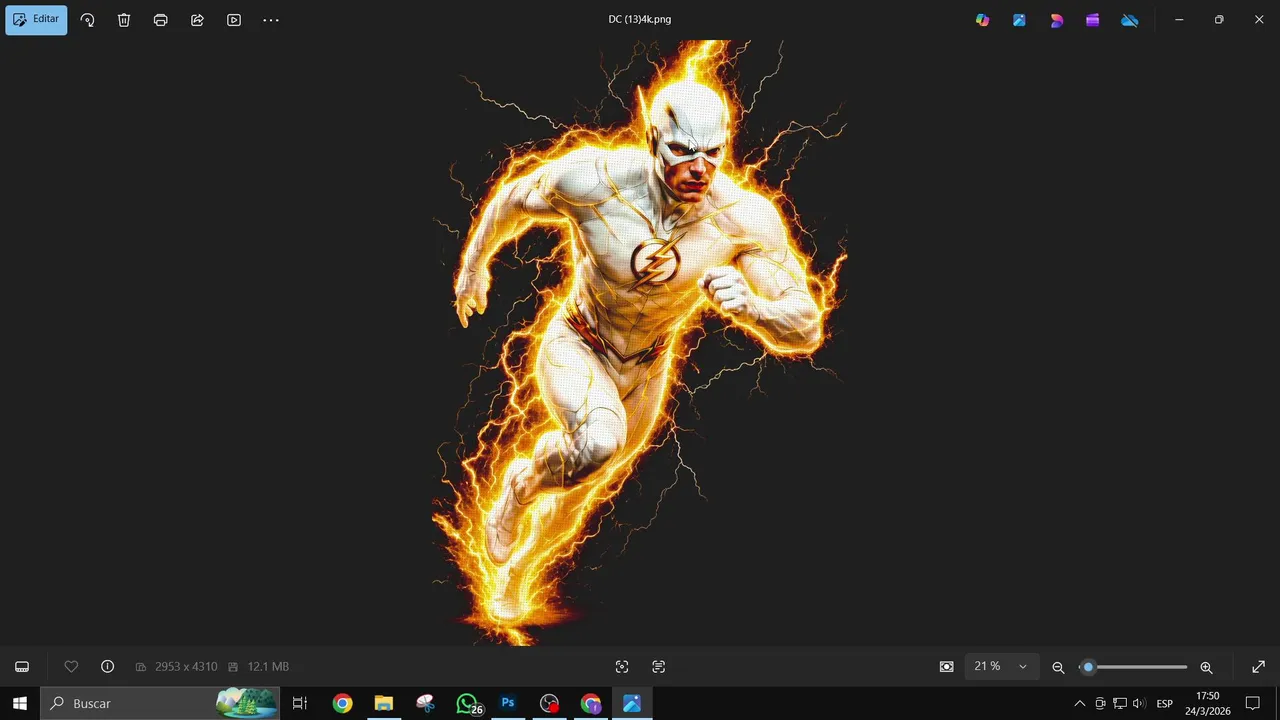Toggle the filmstrip view icon
1280x720 pixels.
pyautogui.click(x=22, y=667)
